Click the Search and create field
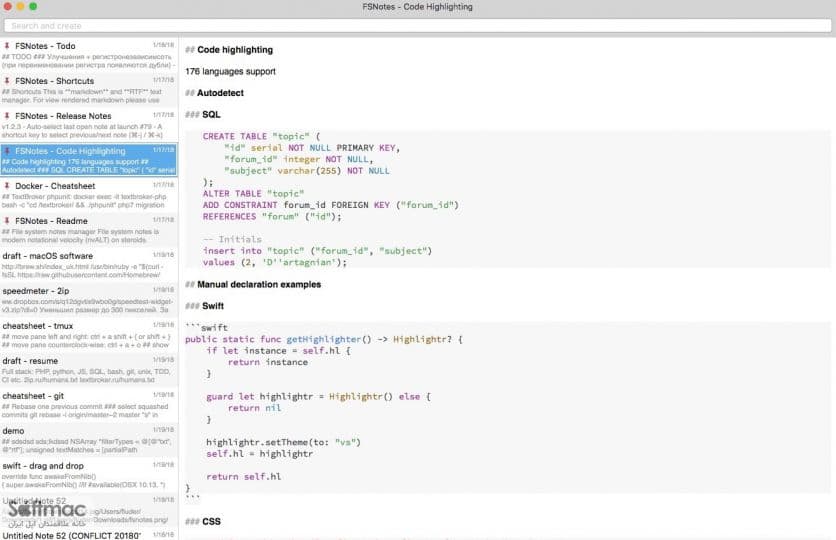 tap(417, 26)
